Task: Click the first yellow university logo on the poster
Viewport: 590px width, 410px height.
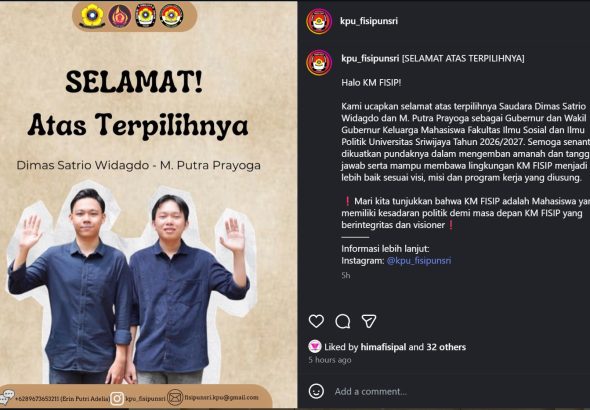Action: [92, 17]
